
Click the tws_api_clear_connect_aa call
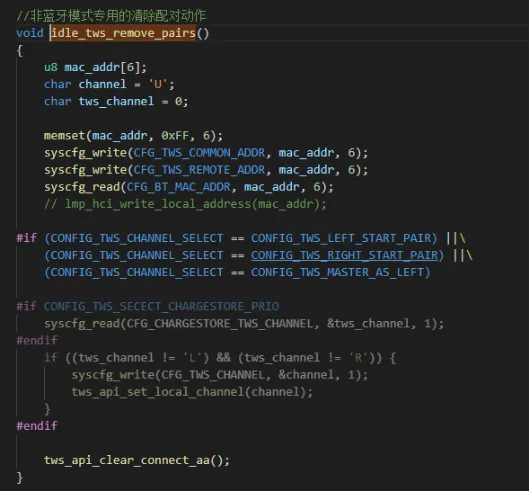tap(126, 460)
